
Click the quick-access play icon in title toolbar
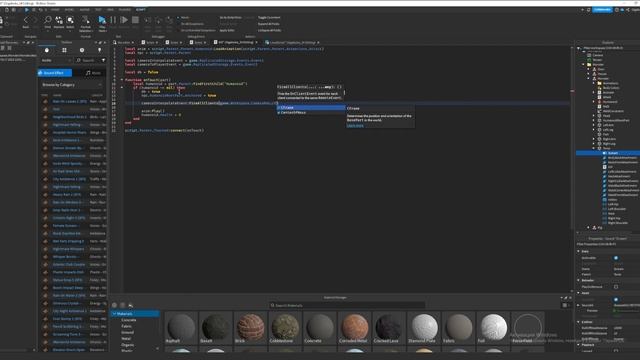pyautogui.click(x=27, y=9)
